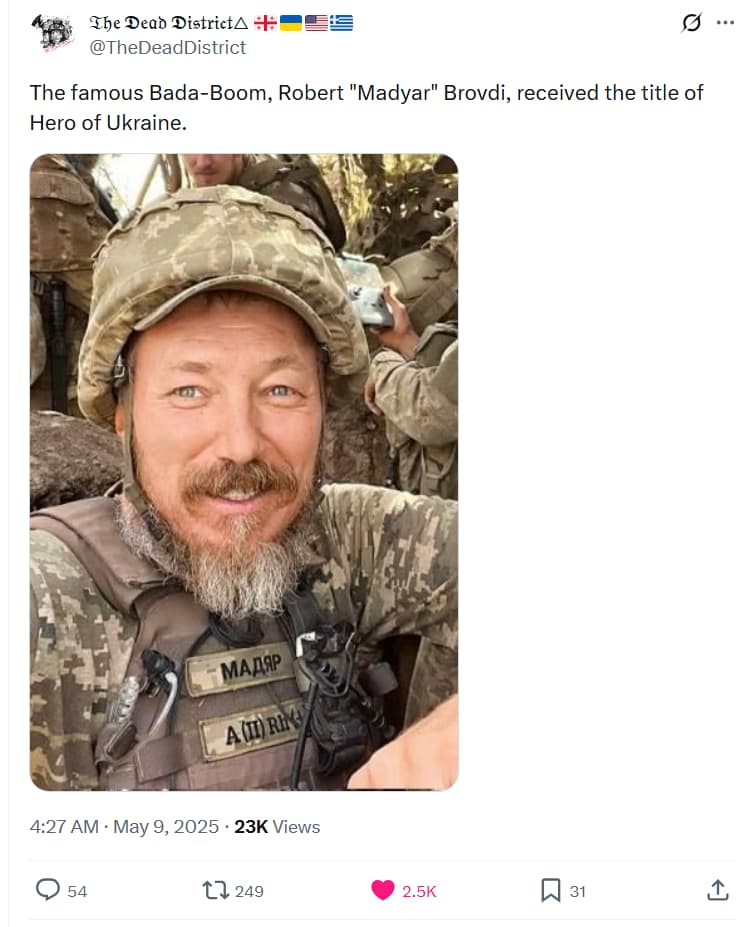Image resolution: width=742 pixels, height=927 pixels.
Task: Click the tweet text about Hero of Ukraine
Action: (367, 108)
